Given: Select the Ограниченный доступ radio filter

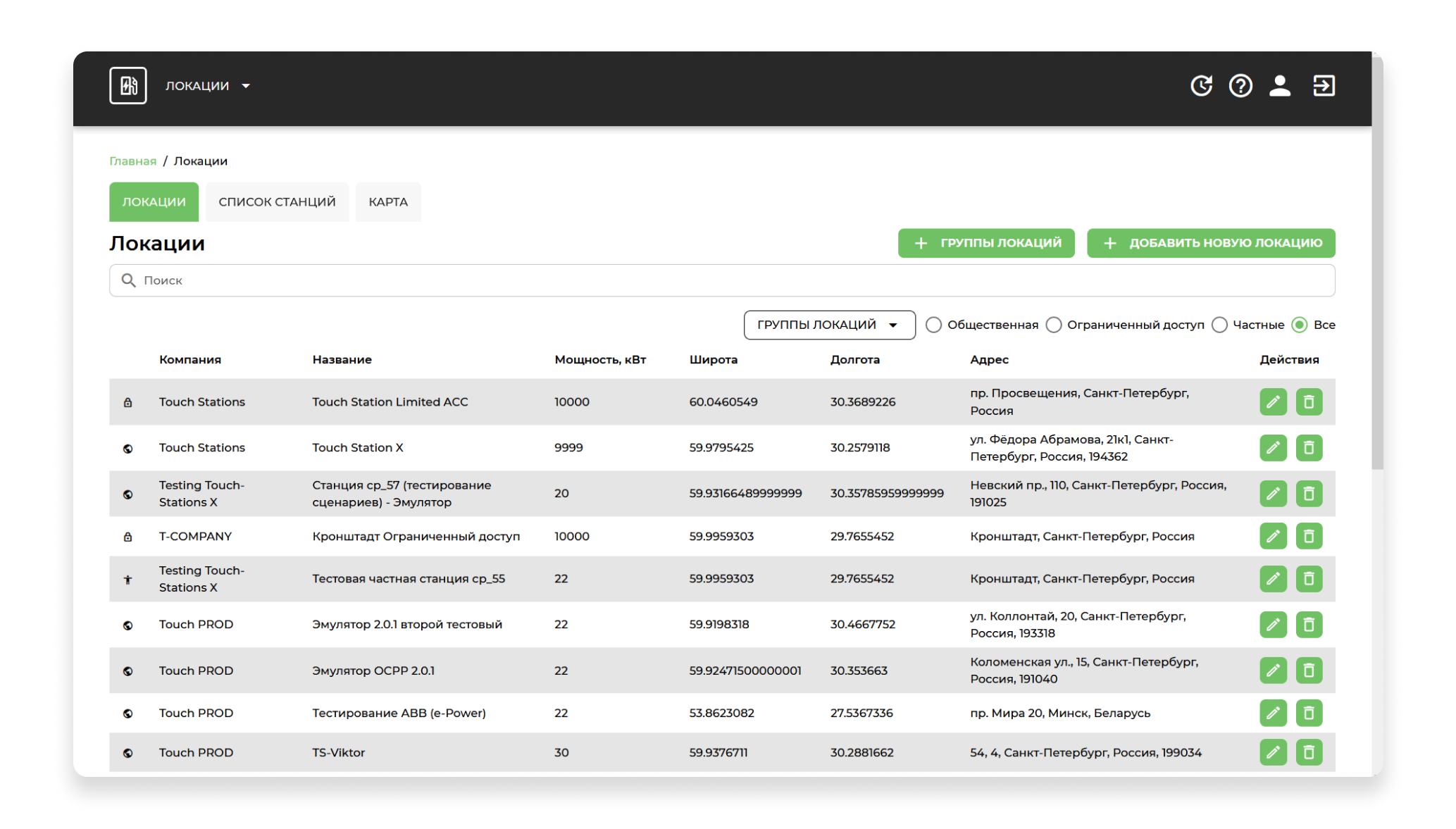Looking at the screenshot, I should point(1053,325).
